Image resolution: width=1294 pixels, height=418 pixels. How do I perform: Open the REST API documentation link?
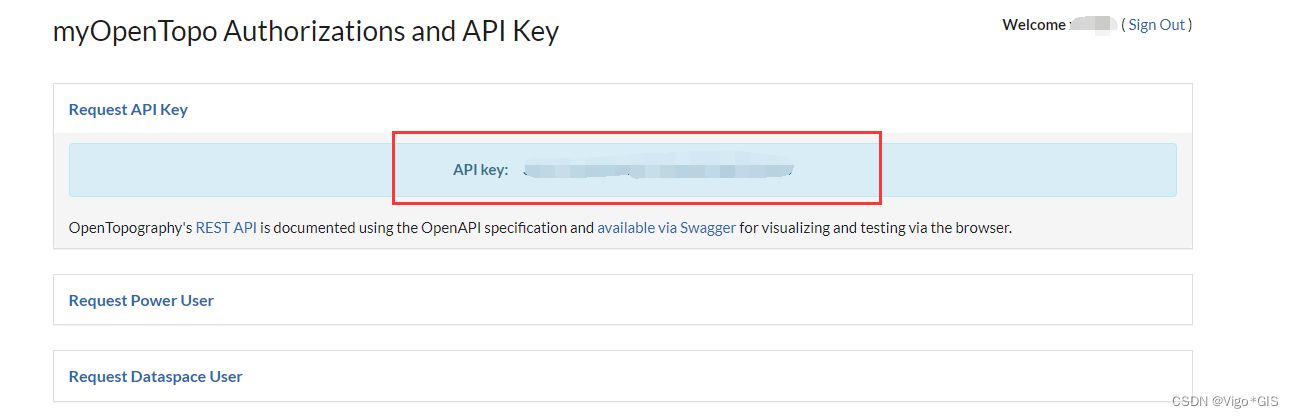coord(226,227)
